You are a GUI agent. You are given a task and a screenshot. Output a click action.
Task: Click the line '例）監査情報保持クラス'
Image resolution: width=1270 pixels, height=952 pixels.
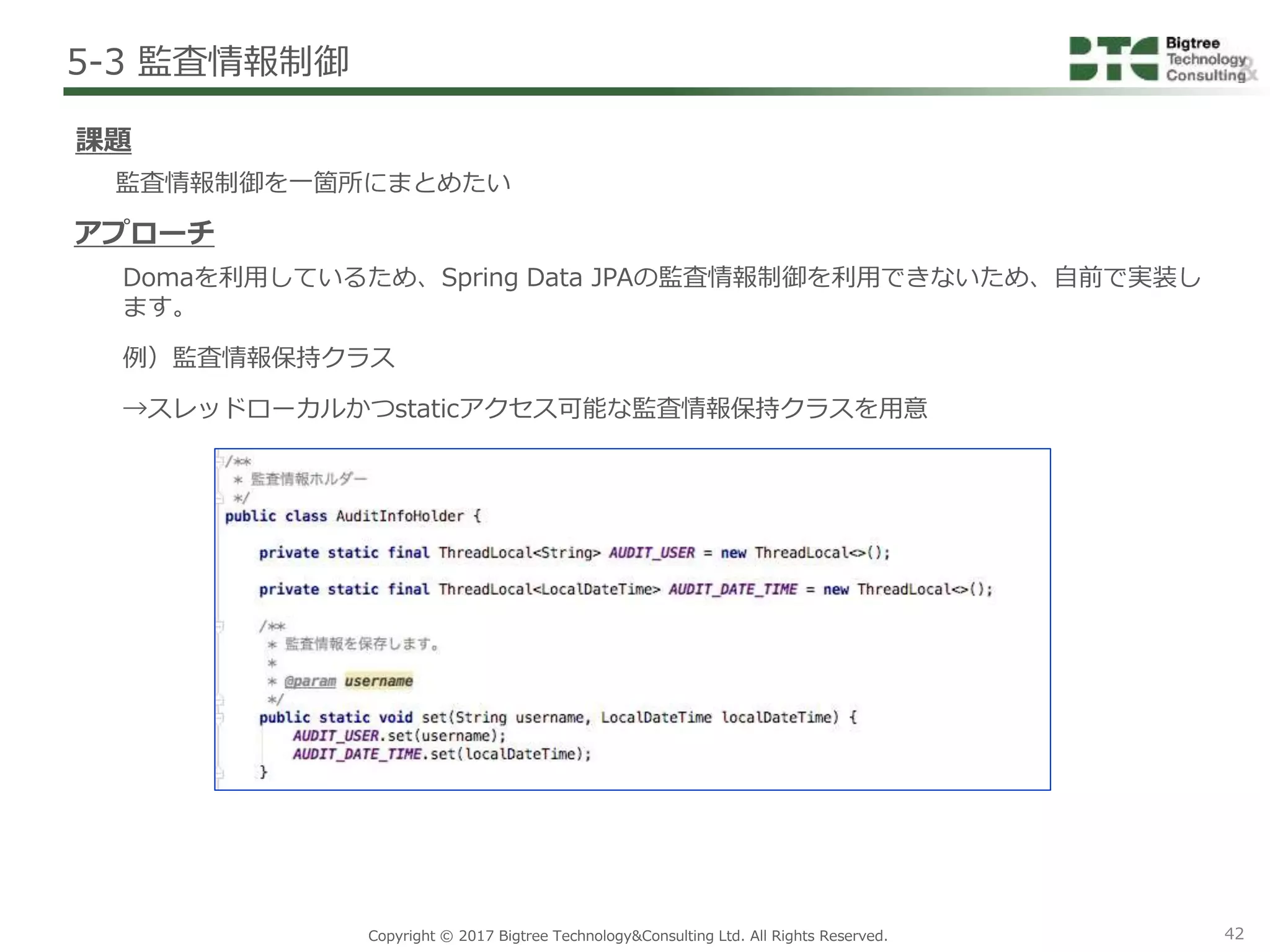coord(259,357)
